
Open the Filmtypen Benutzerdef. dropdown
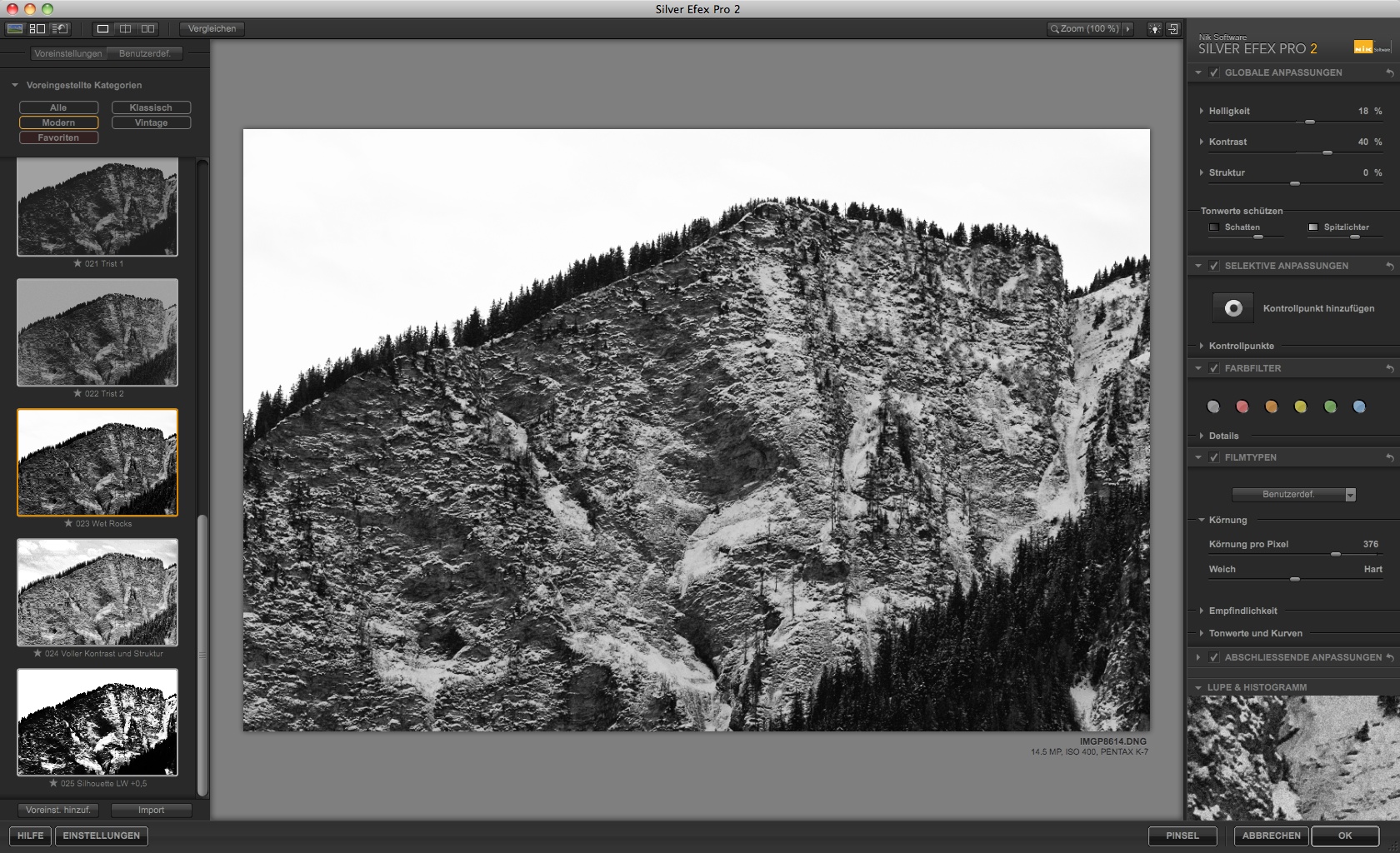point(1294,494)
